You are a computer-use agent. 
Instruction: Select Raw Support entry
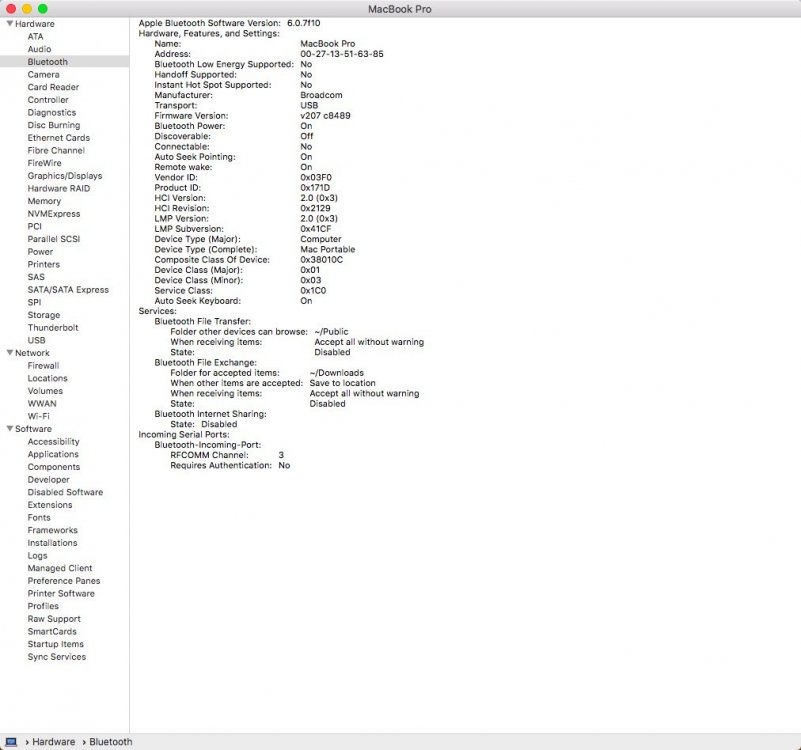coord(54,619)
